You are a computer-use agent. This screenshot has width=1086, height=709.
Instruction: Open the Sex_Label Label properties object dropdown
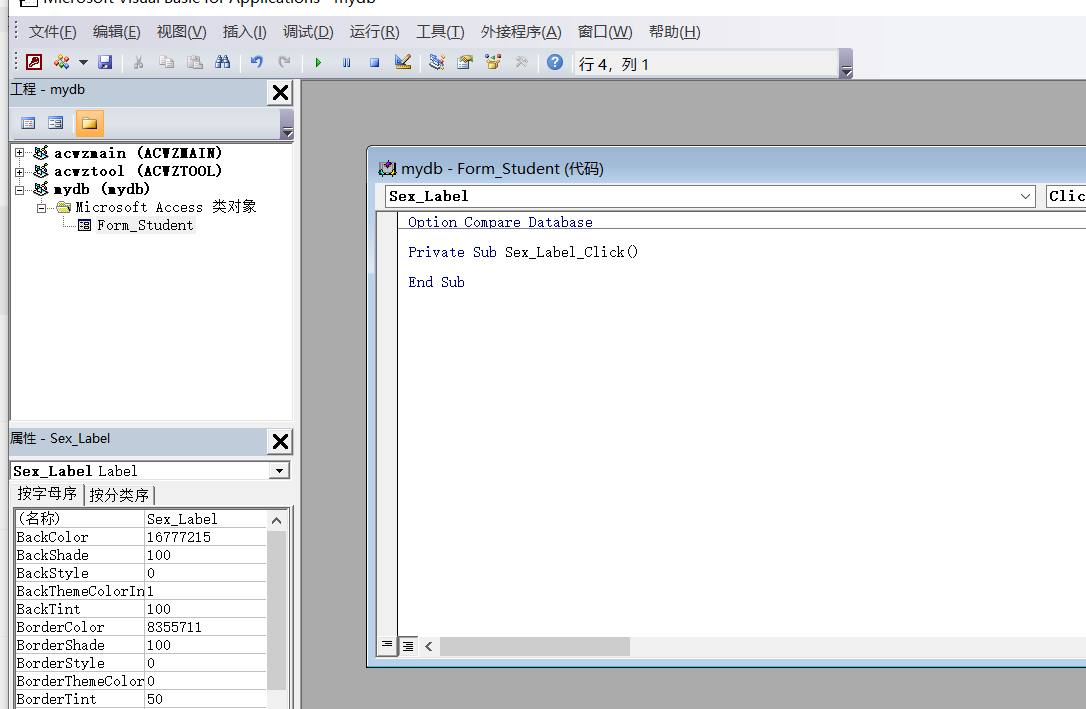[x=279, y=471]
